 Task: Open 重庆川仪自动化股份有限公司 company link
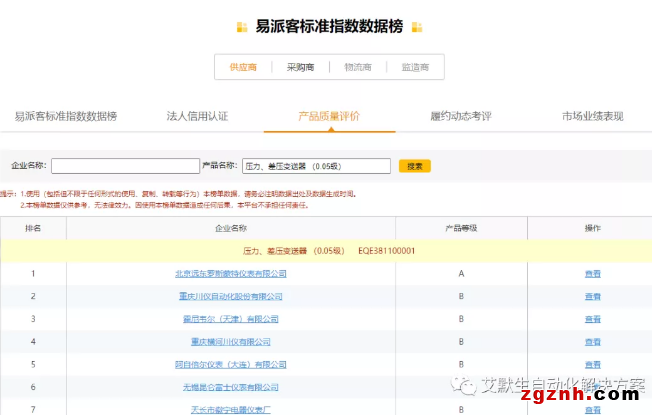[x=231, y=296]
